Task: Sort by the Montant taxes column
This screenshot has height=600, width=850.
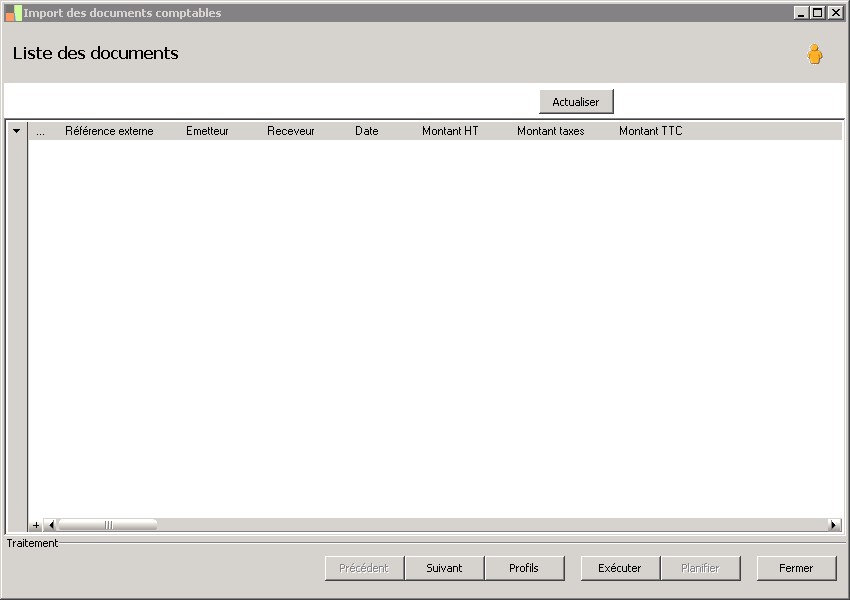Action: pos(549,130)
